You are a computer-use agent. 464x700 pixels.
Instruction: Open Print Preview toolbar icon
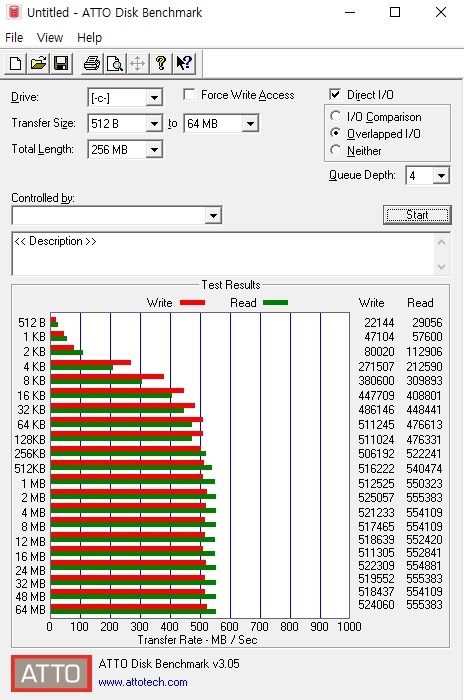(115, 63)
